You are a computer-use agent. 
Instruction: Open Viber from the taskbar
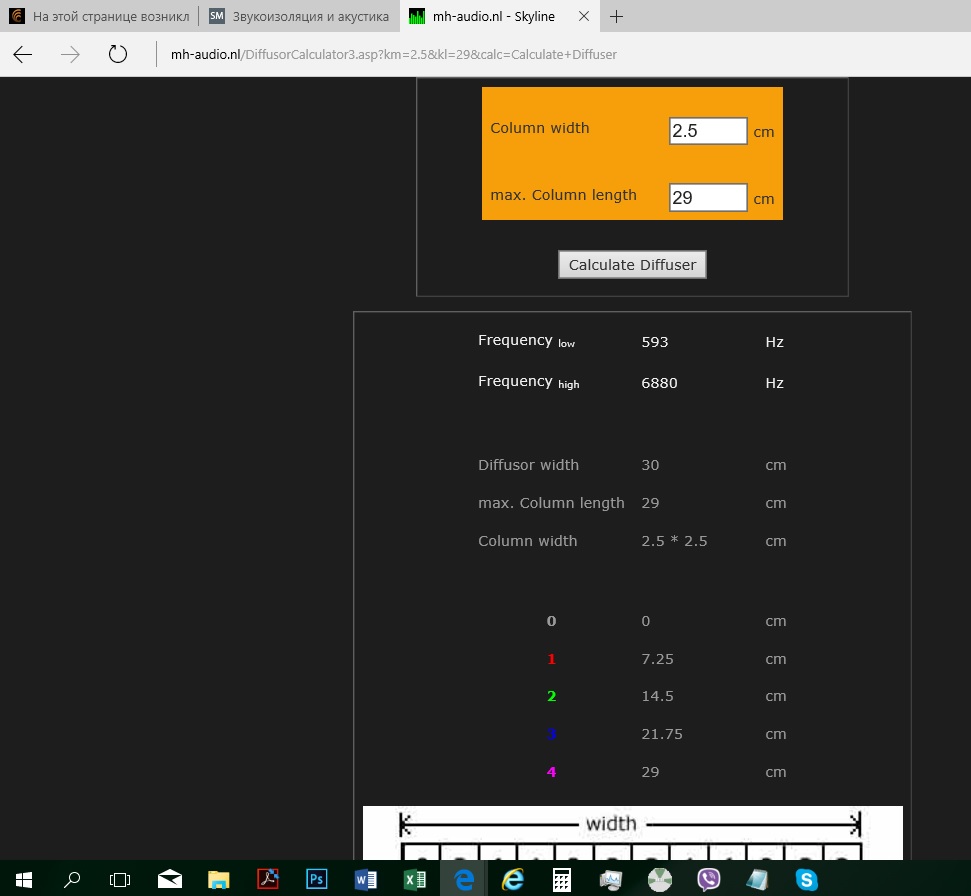click(709, 879)
